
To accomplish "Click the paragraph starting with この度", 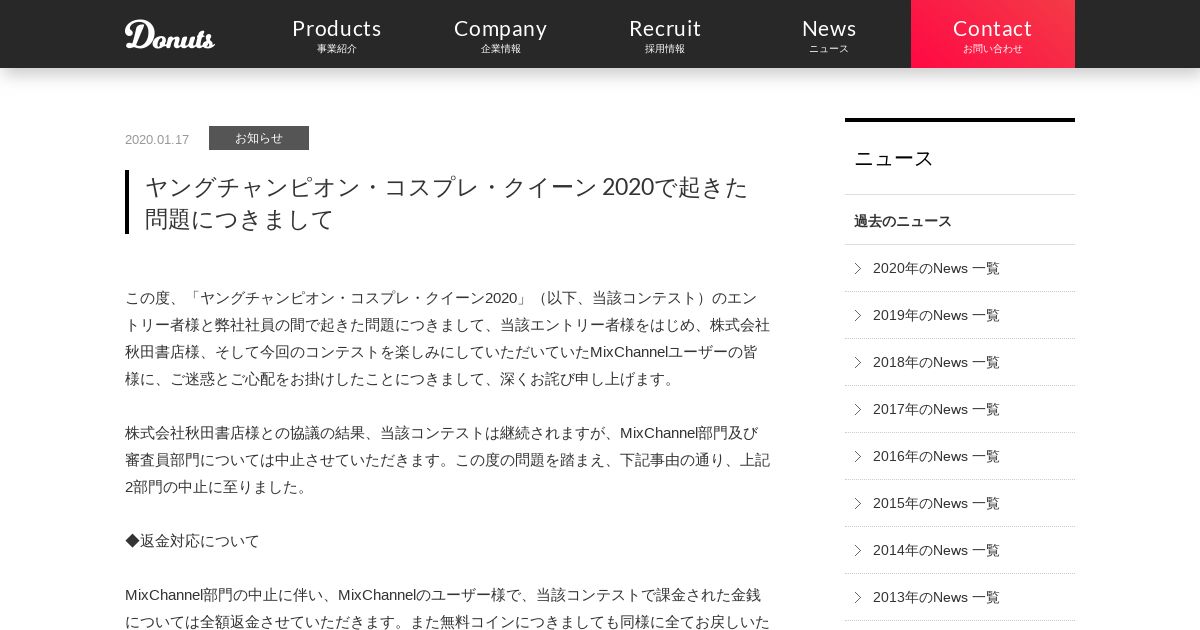I will click(447, 338).
